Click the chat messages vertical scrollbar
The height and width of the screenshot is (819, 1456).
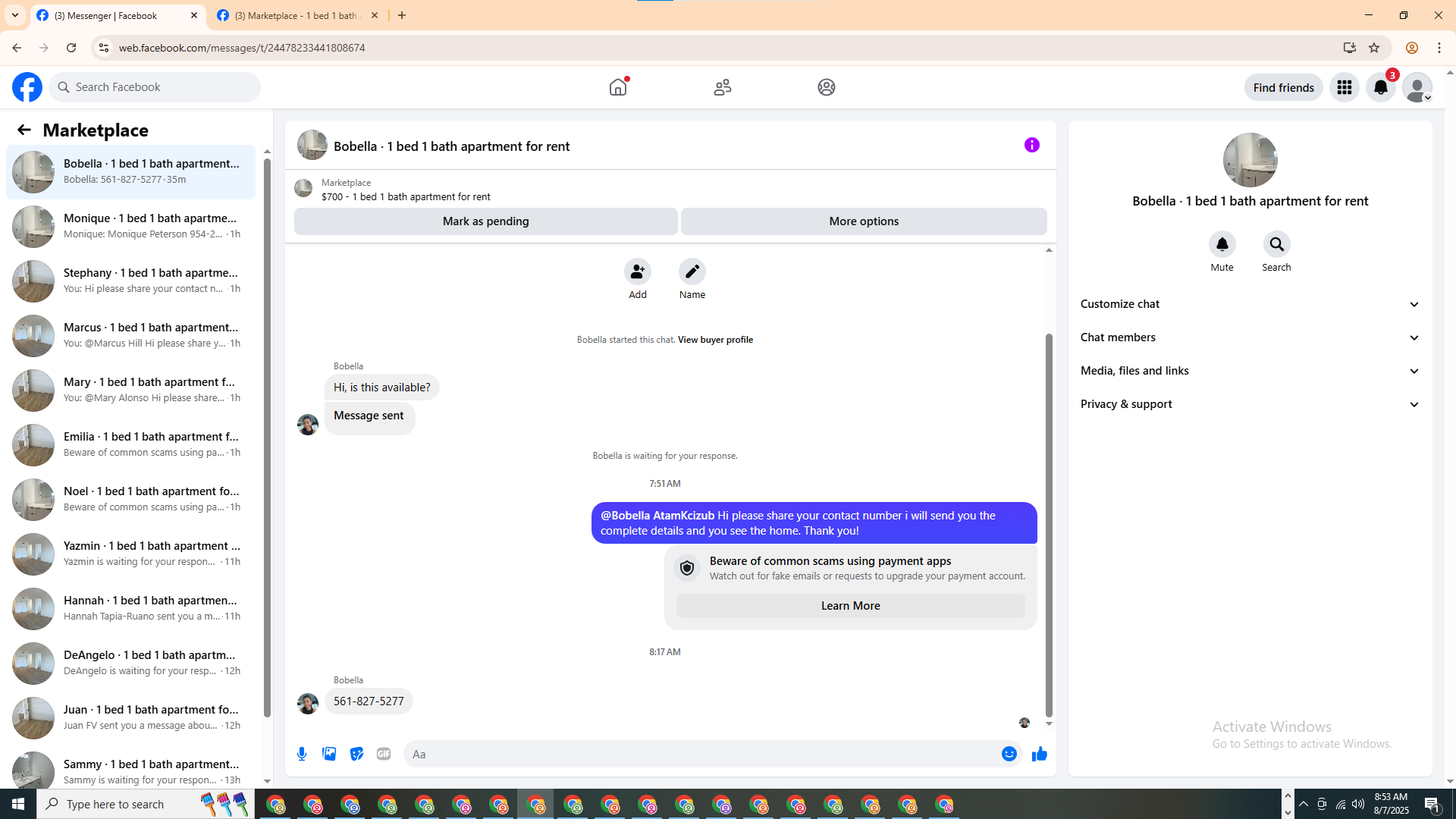[x=1049, y=525]
